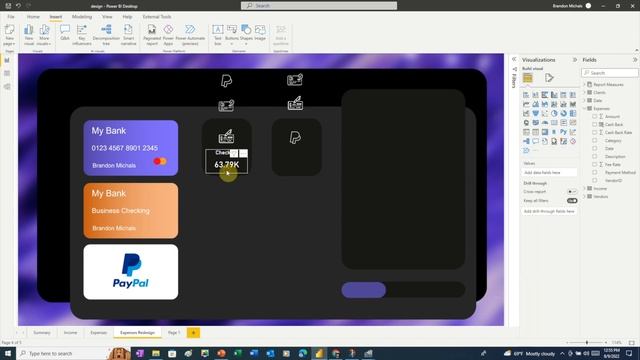Choose the pie chart visualization type
The width and height of the screenshot is (640, 360).
[554, 113]
